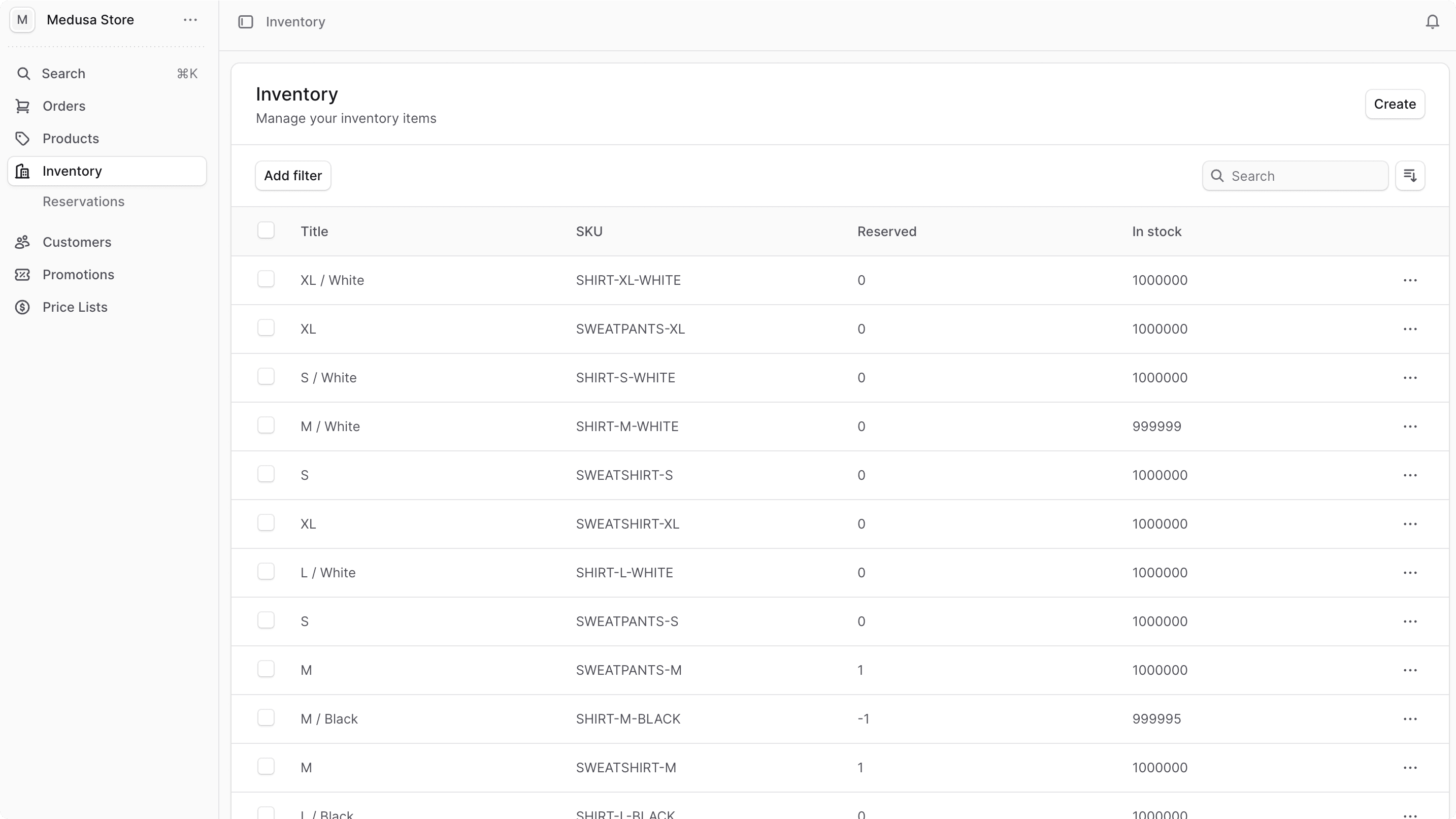Select the Products tag icon
This screenshot has height=819, width=1456.
tap(23, 139)
